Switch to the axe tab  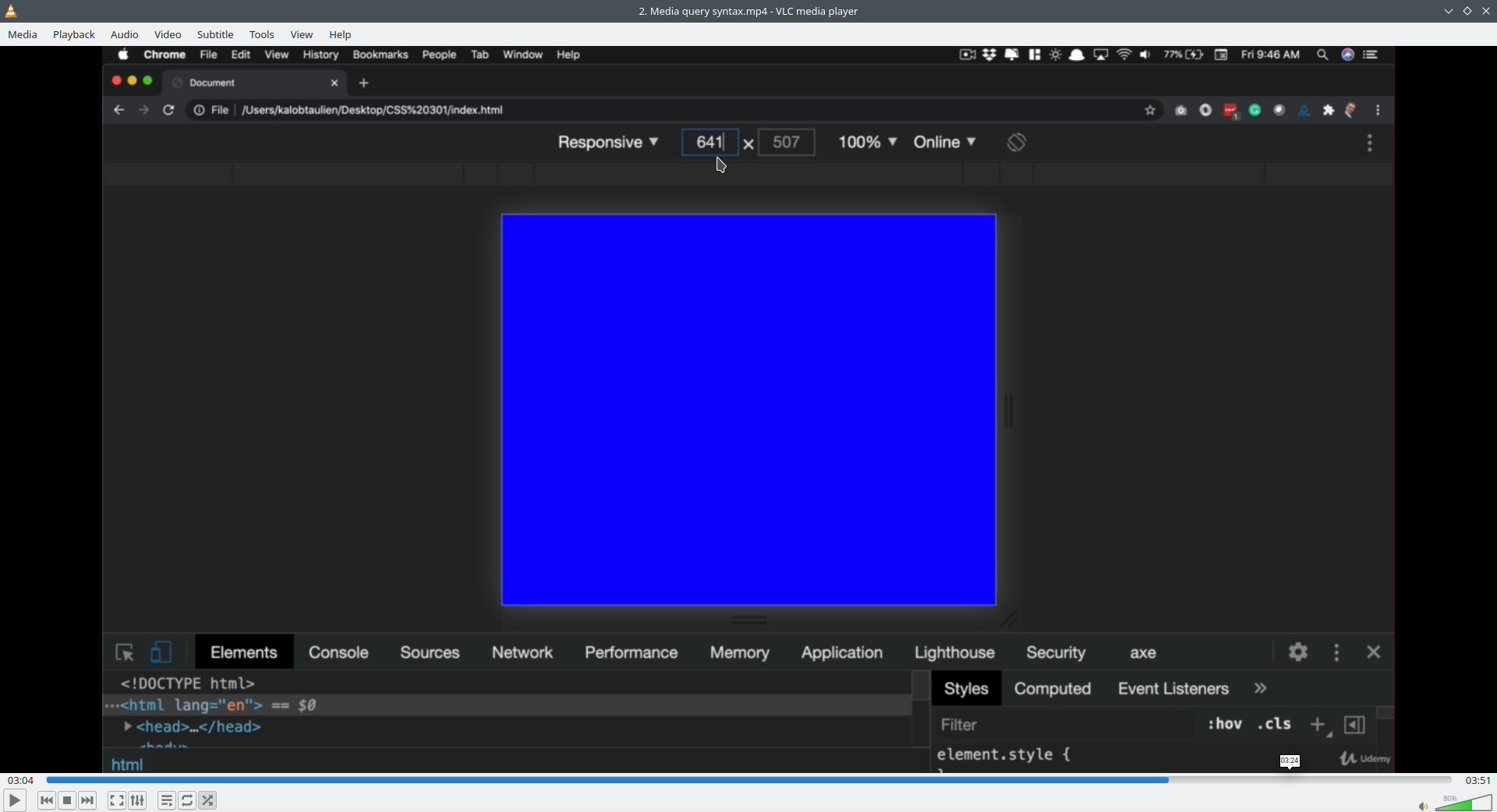[x=1143, y=653]
